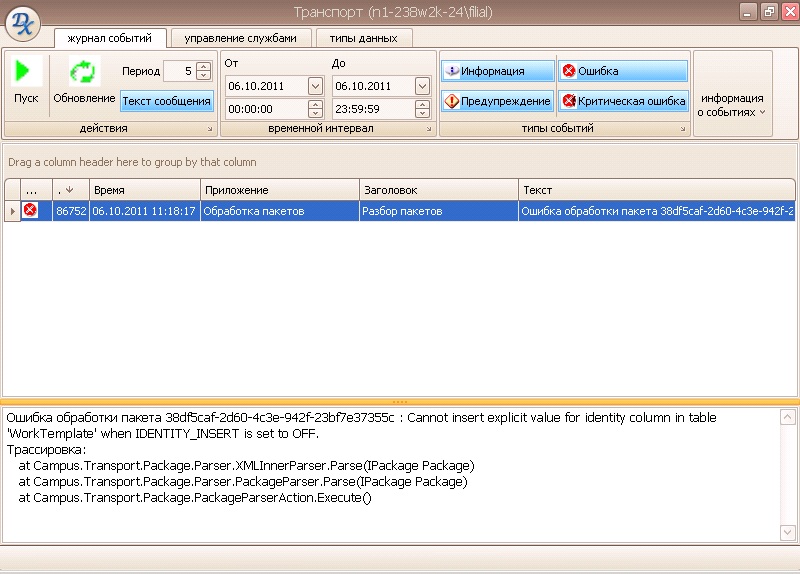Sort by the Заголовок column header

439,190
